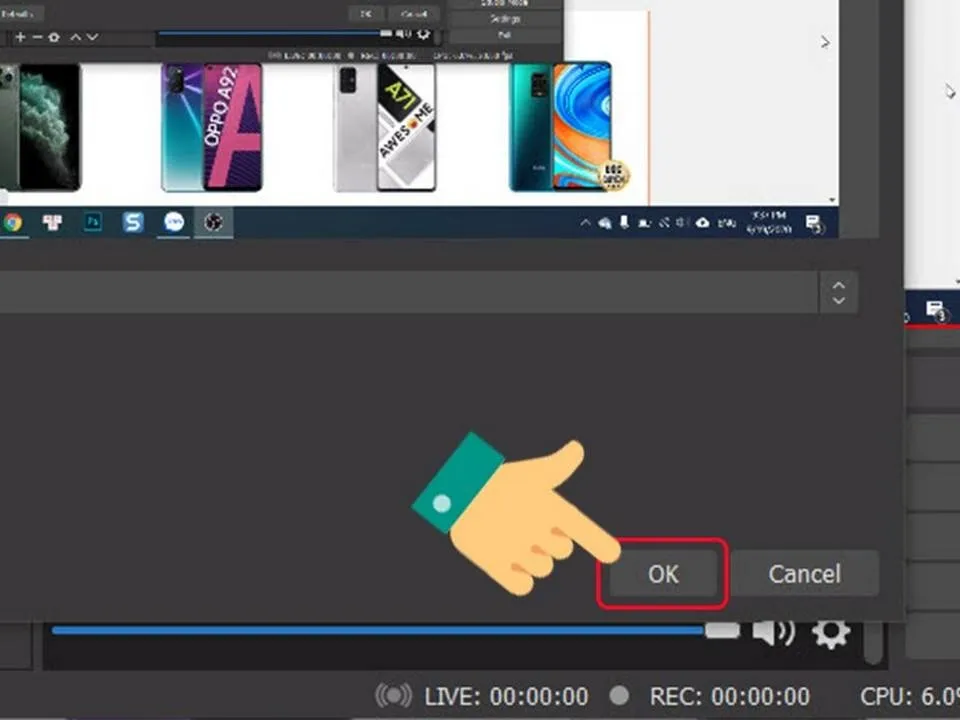
Task: Open OBS Studio from the taskbar
Action: (x=213, y=222)
